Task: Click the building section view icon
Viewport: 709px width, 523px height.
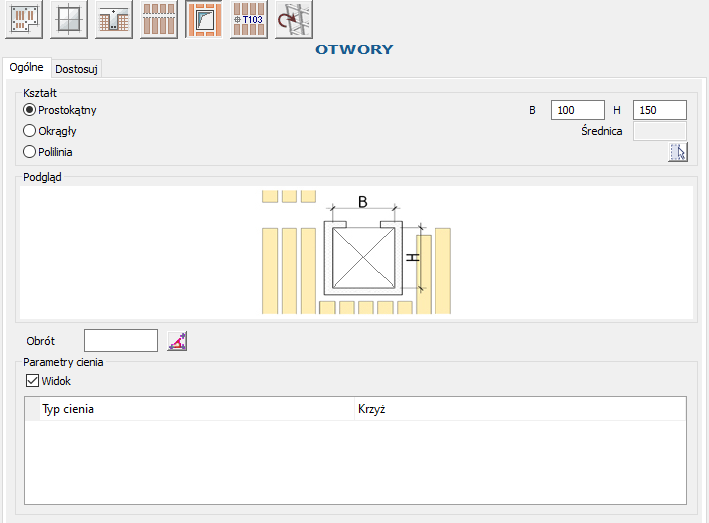Action: [x=114, y=19]
